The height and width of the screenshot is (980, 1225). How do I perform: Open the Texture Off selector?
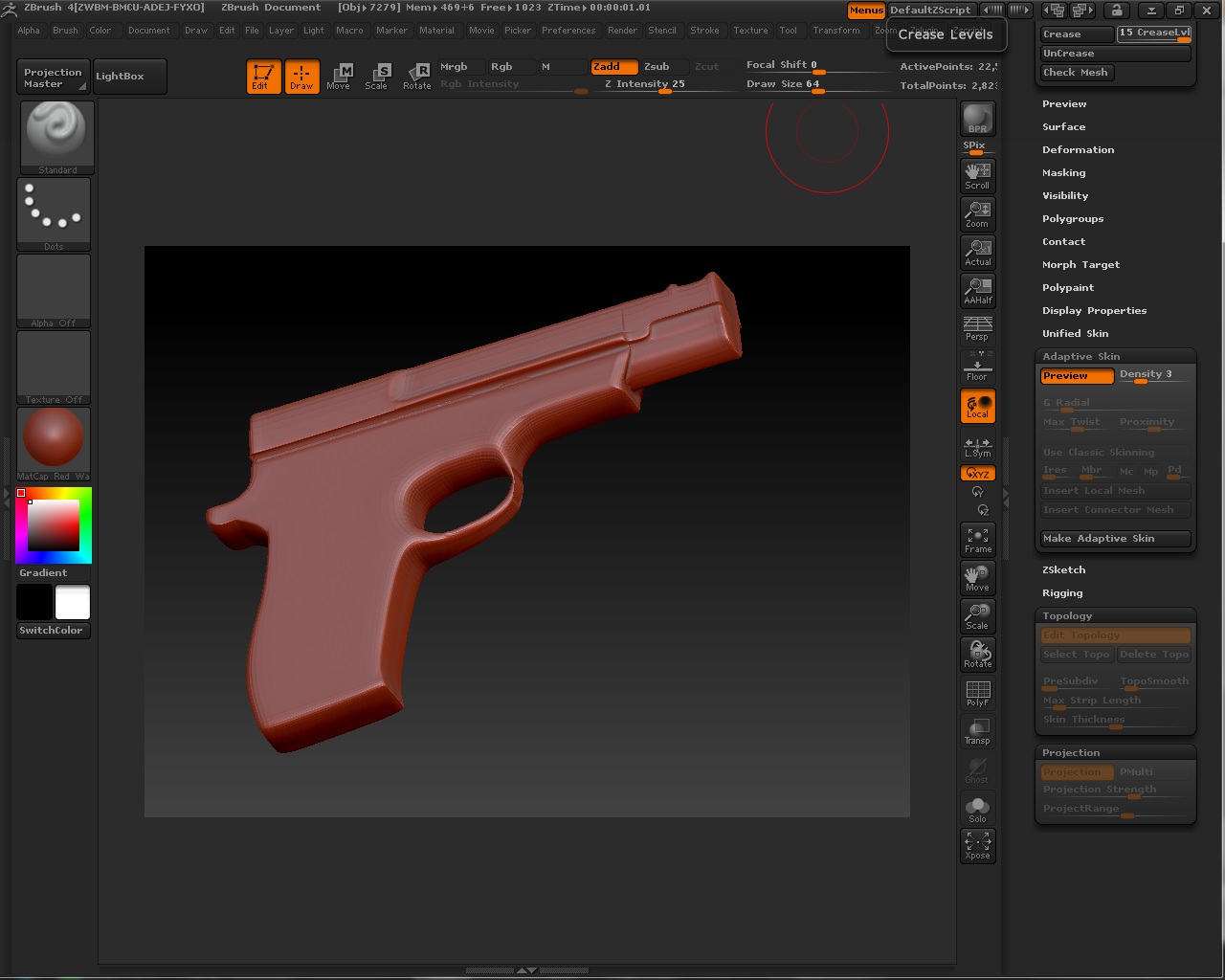pos(54,367)
